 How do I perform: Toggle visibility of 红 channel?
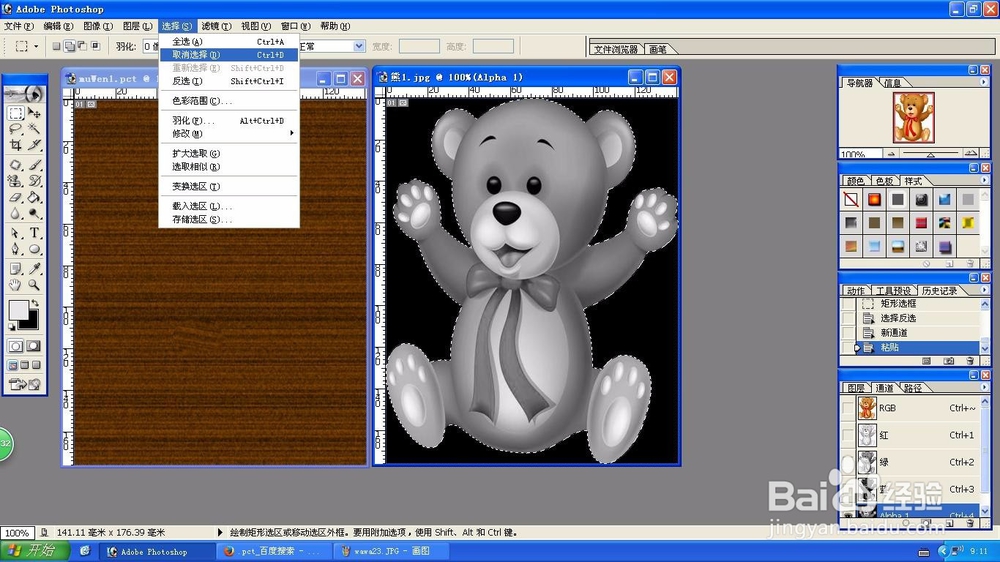point(848,435)
